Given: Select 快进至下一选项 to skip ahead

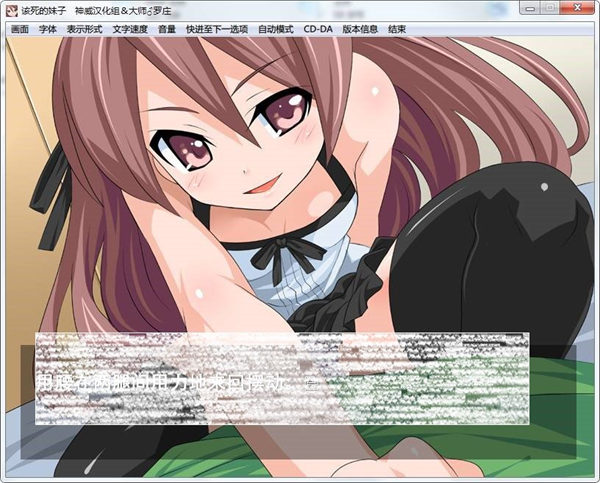Looking at the screenshot, I should pos(216,29).
